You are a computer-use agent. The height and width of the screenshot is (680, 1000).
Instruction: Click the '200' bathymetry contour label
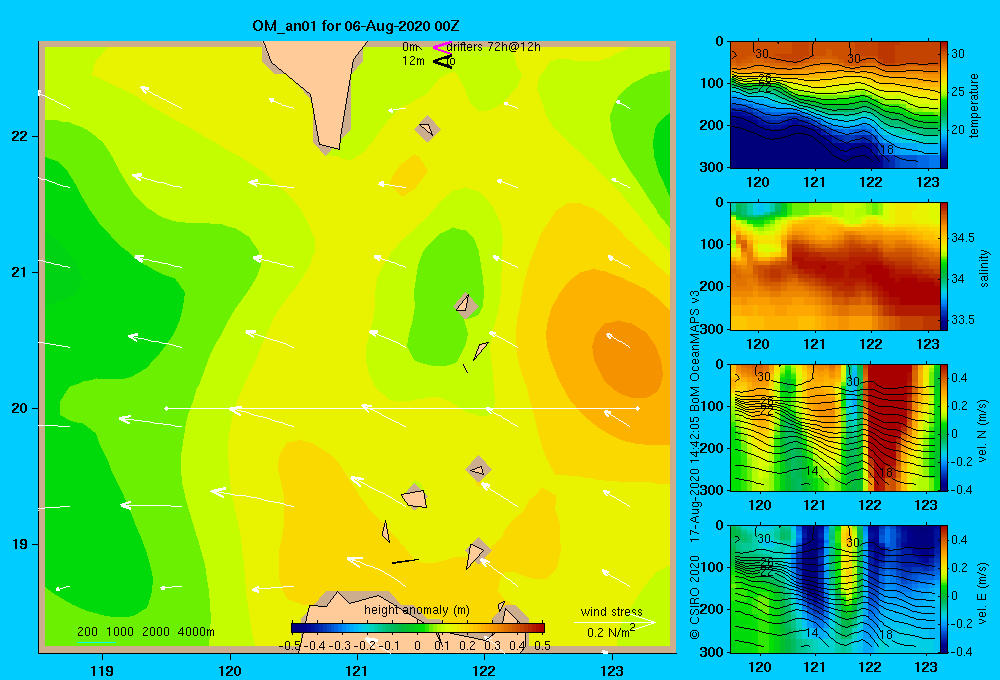[87, 632]
